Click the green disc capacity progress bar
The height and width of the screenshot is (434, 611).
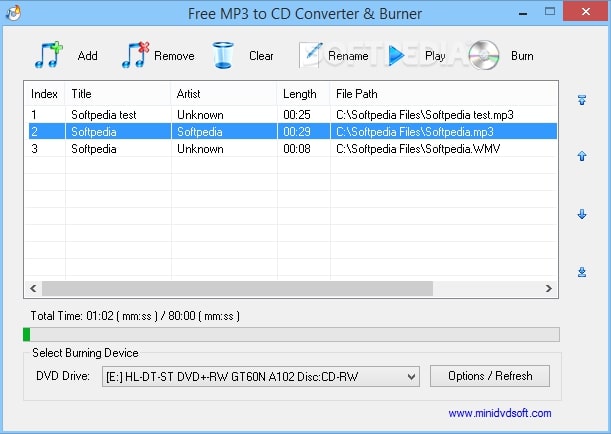[291, 334]
